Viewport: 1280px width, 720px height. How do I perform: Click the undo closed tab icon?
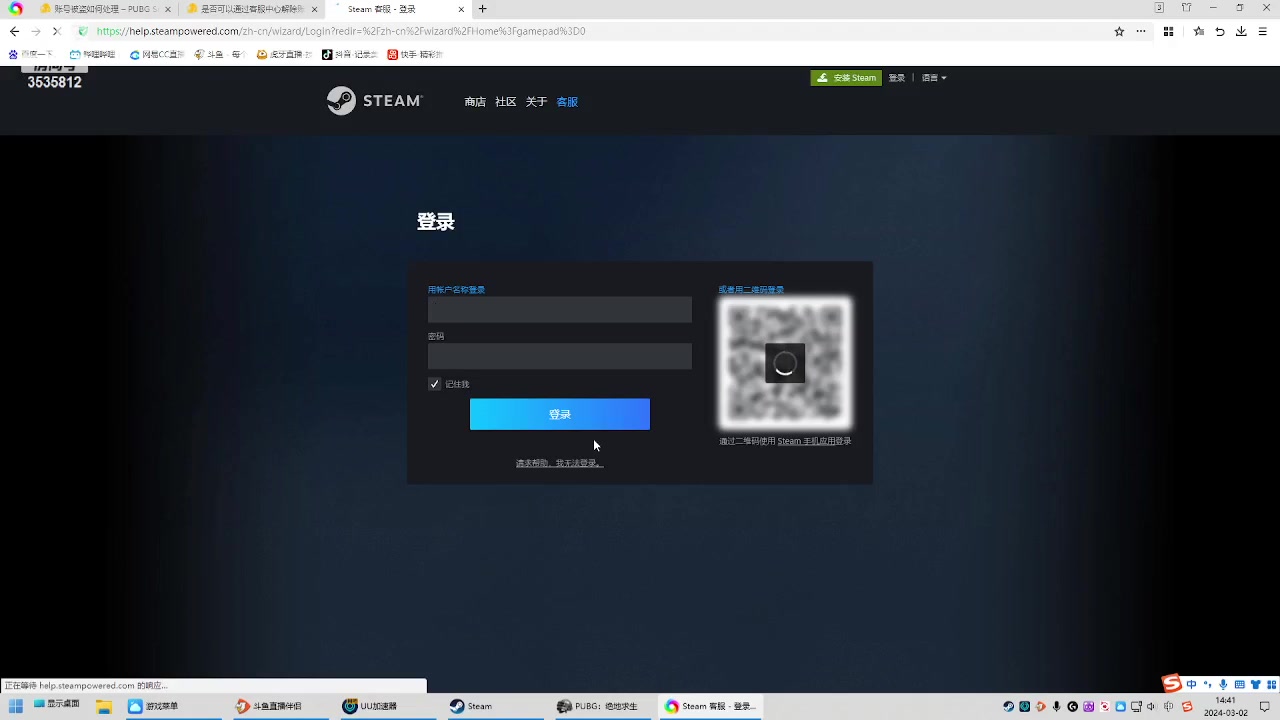(x=1220, y=31)
